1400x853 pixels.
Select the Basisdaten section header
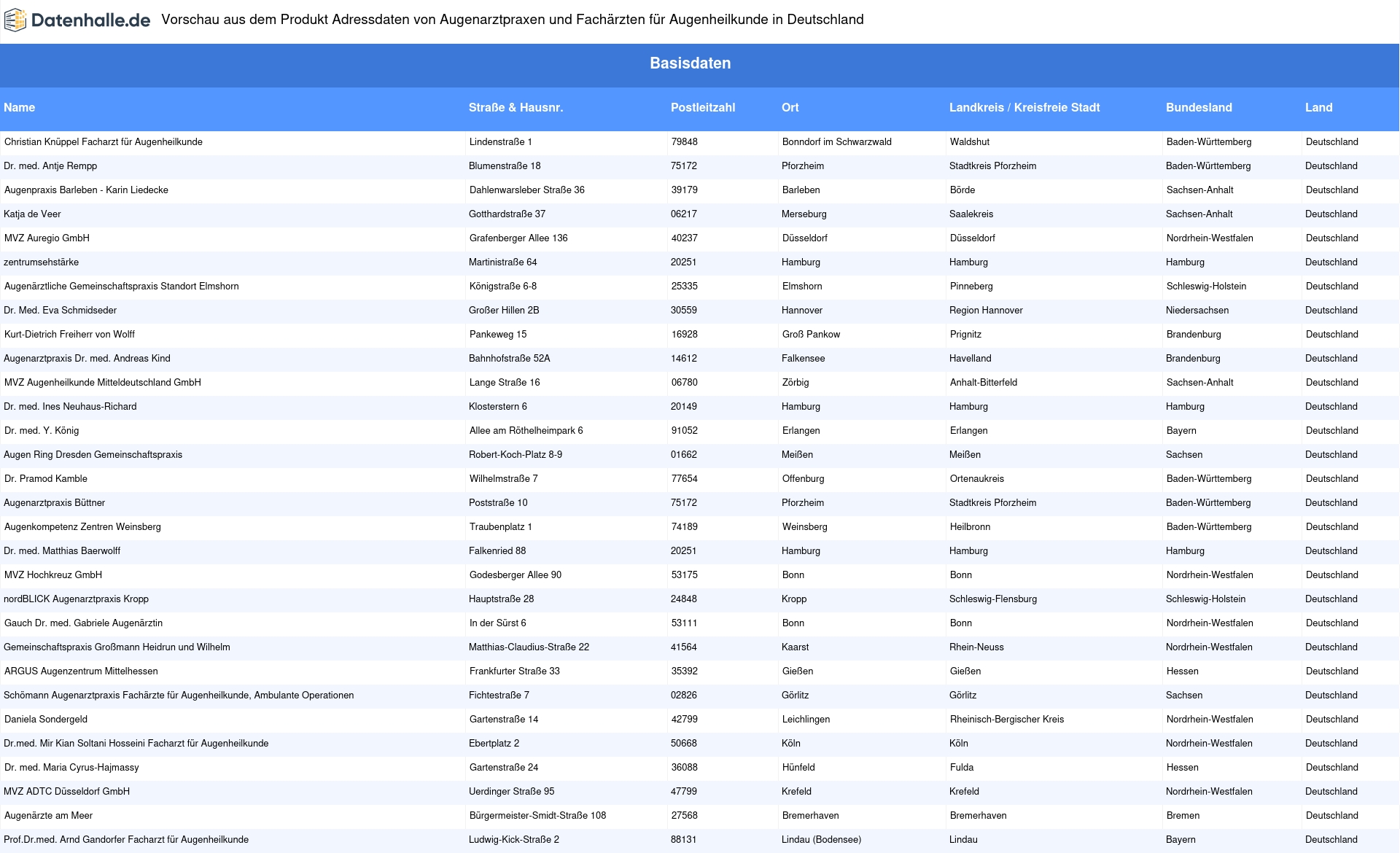(x=691, y=63)
